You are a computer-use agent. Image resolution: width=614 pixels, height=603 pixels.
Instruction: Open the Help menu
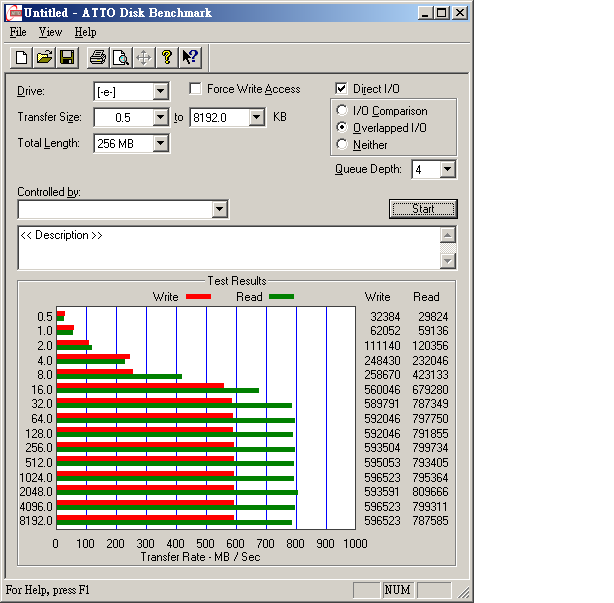coord(85,32)
